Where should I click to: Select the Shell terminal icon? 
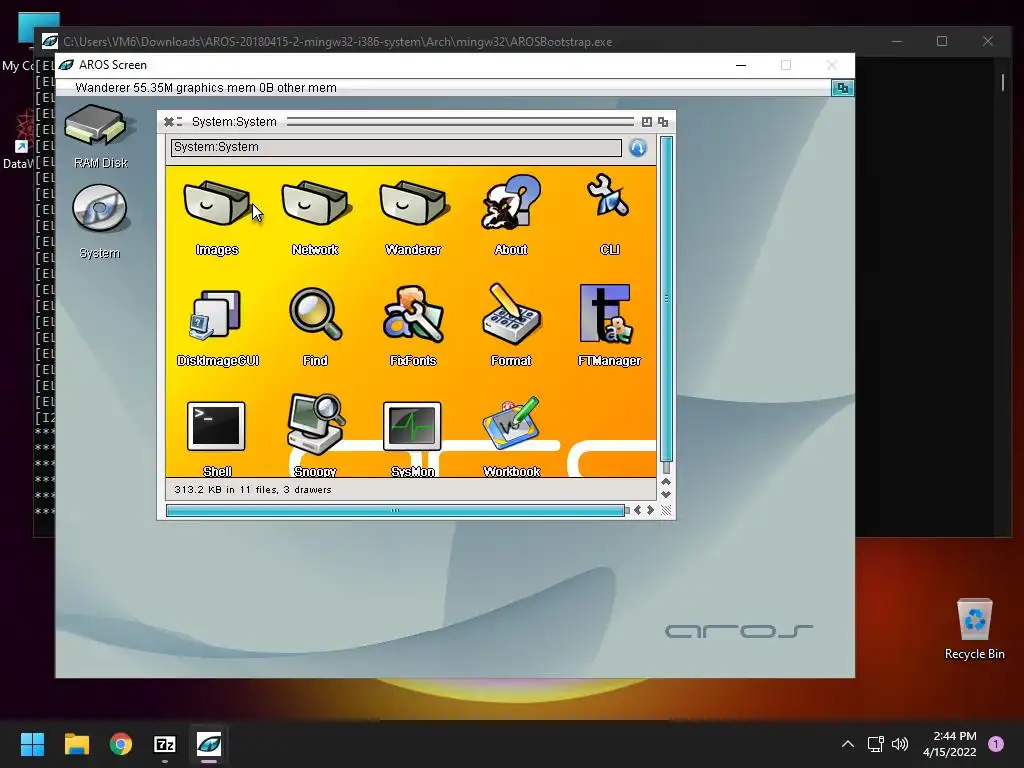[216, 426]
